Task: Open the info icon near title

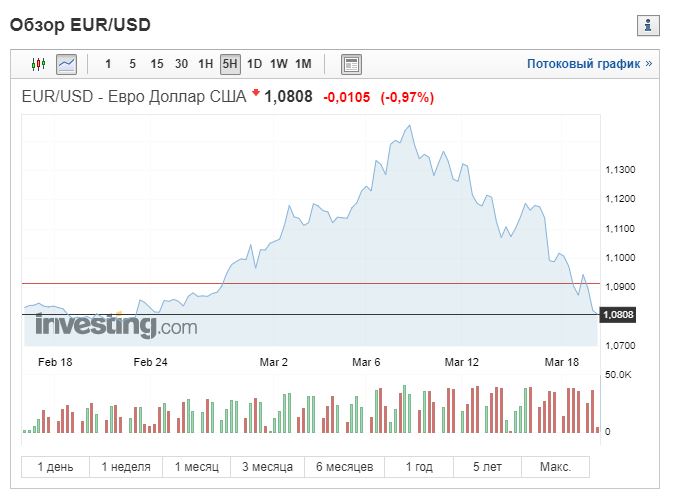Action: pyautogui.click(x=648, y=26)
